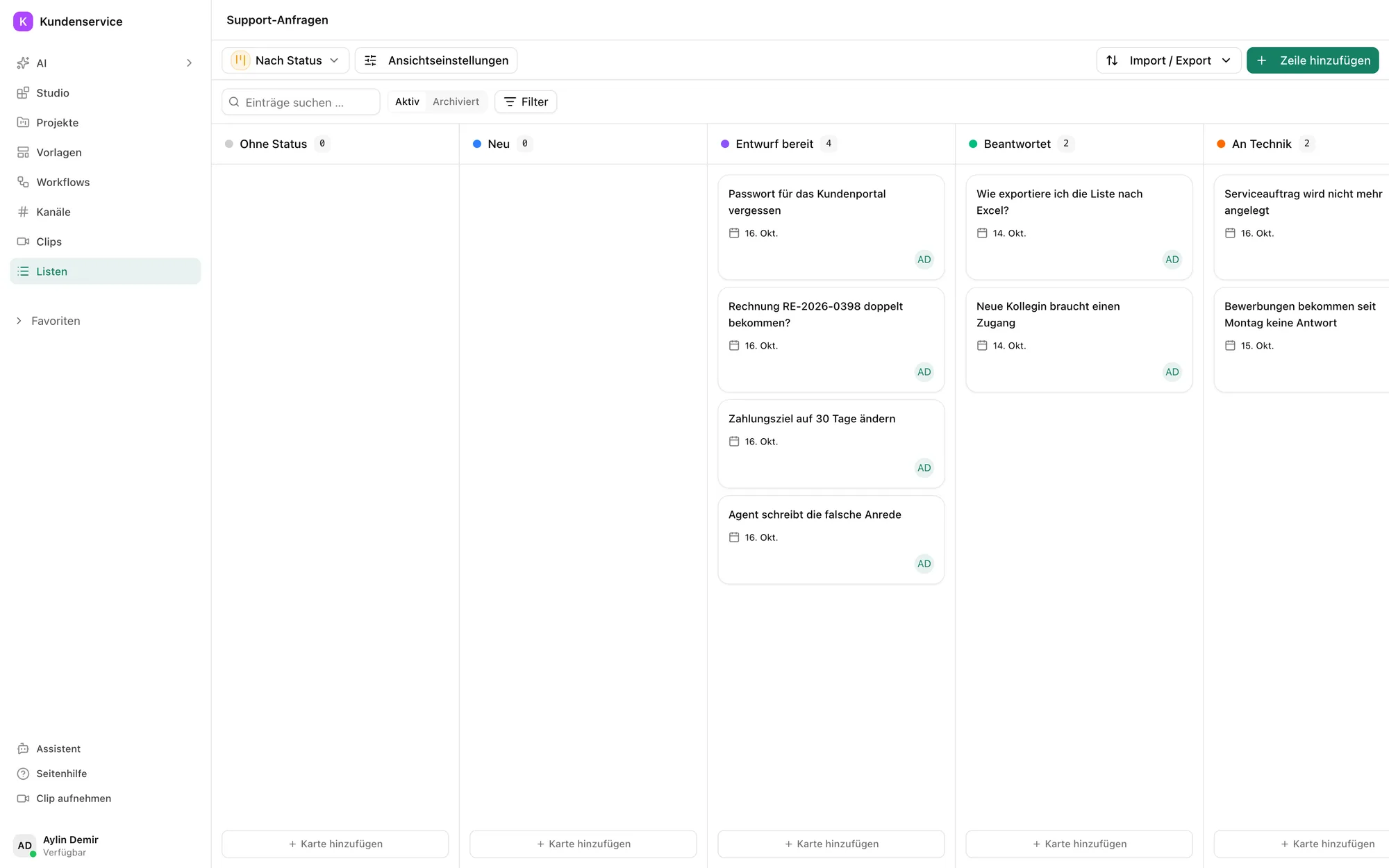Screen dimensions: 1389x868
Task: Click the Beantwortet column header
Action: (1079, 144)
